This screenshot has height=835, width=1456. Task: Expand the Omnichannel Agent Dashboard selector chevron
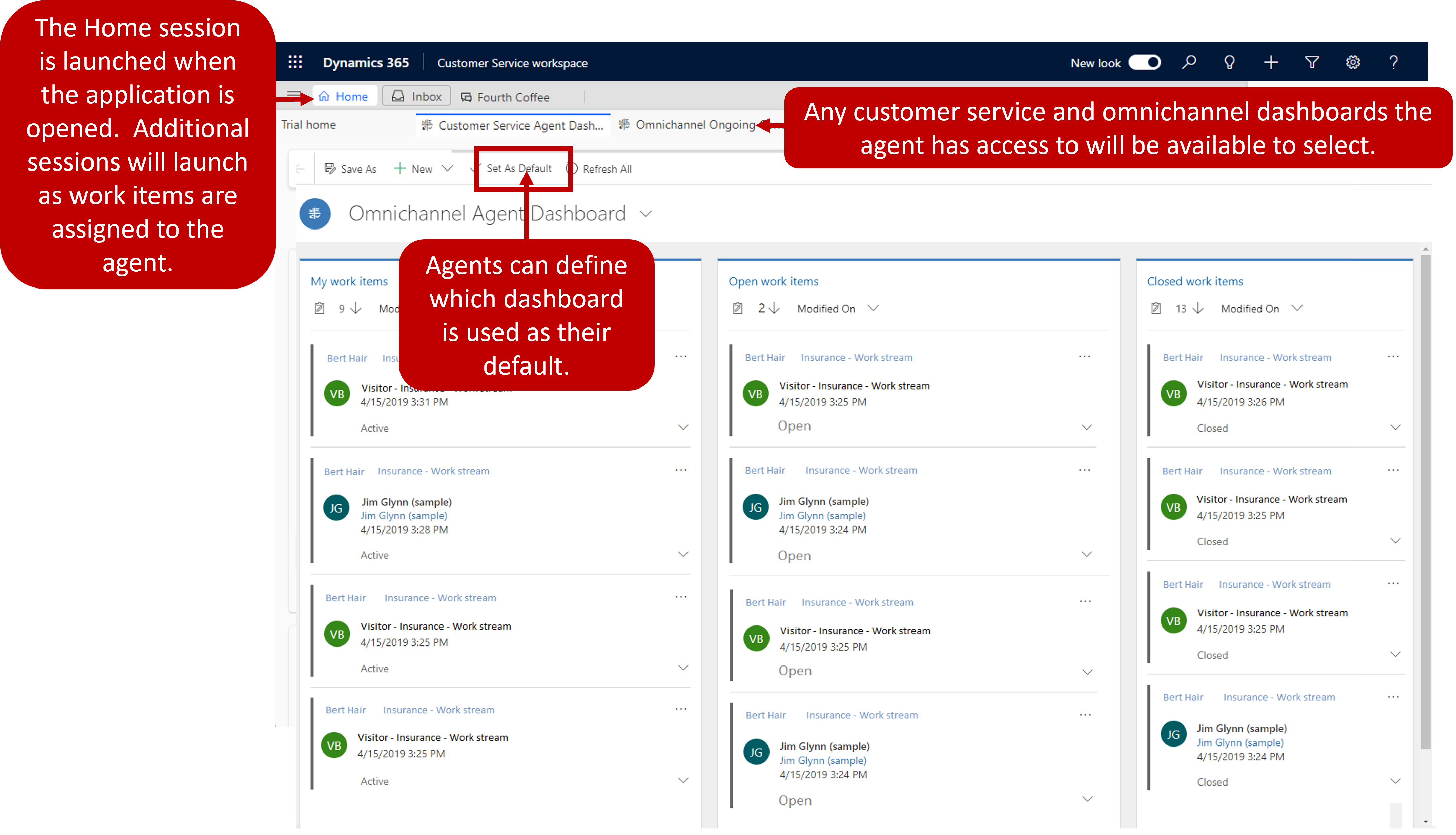tap(646, 214)
